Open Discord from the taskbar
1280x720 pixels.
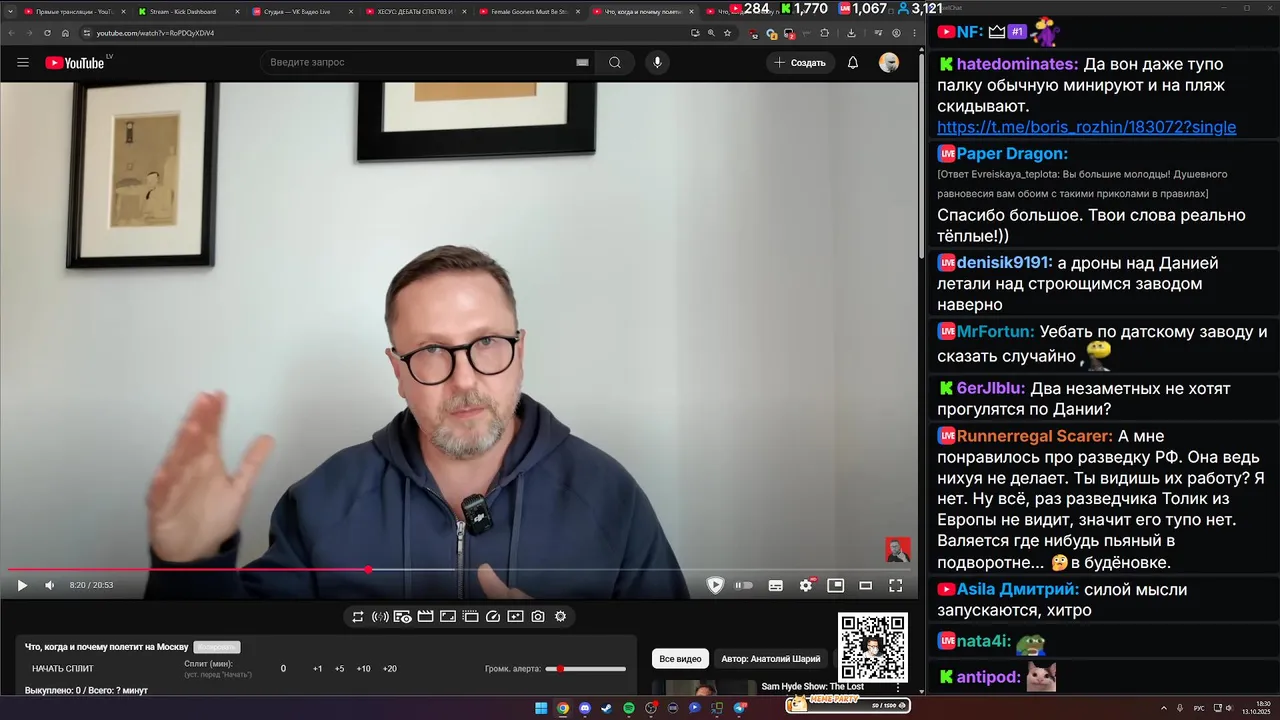tap(585, 708)
